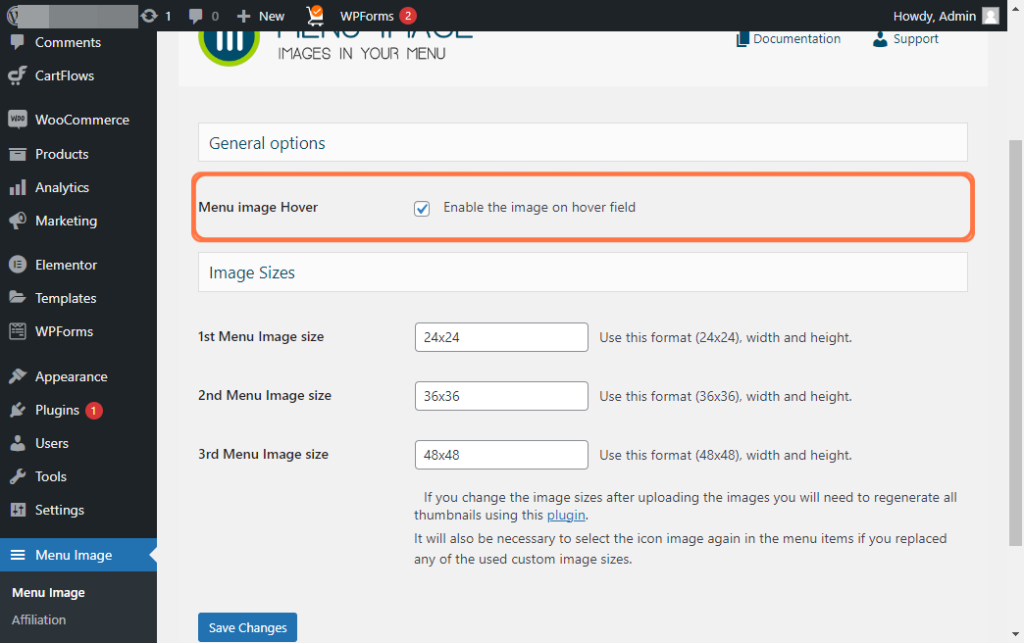Open Products in the sidebar

(61, 154)
